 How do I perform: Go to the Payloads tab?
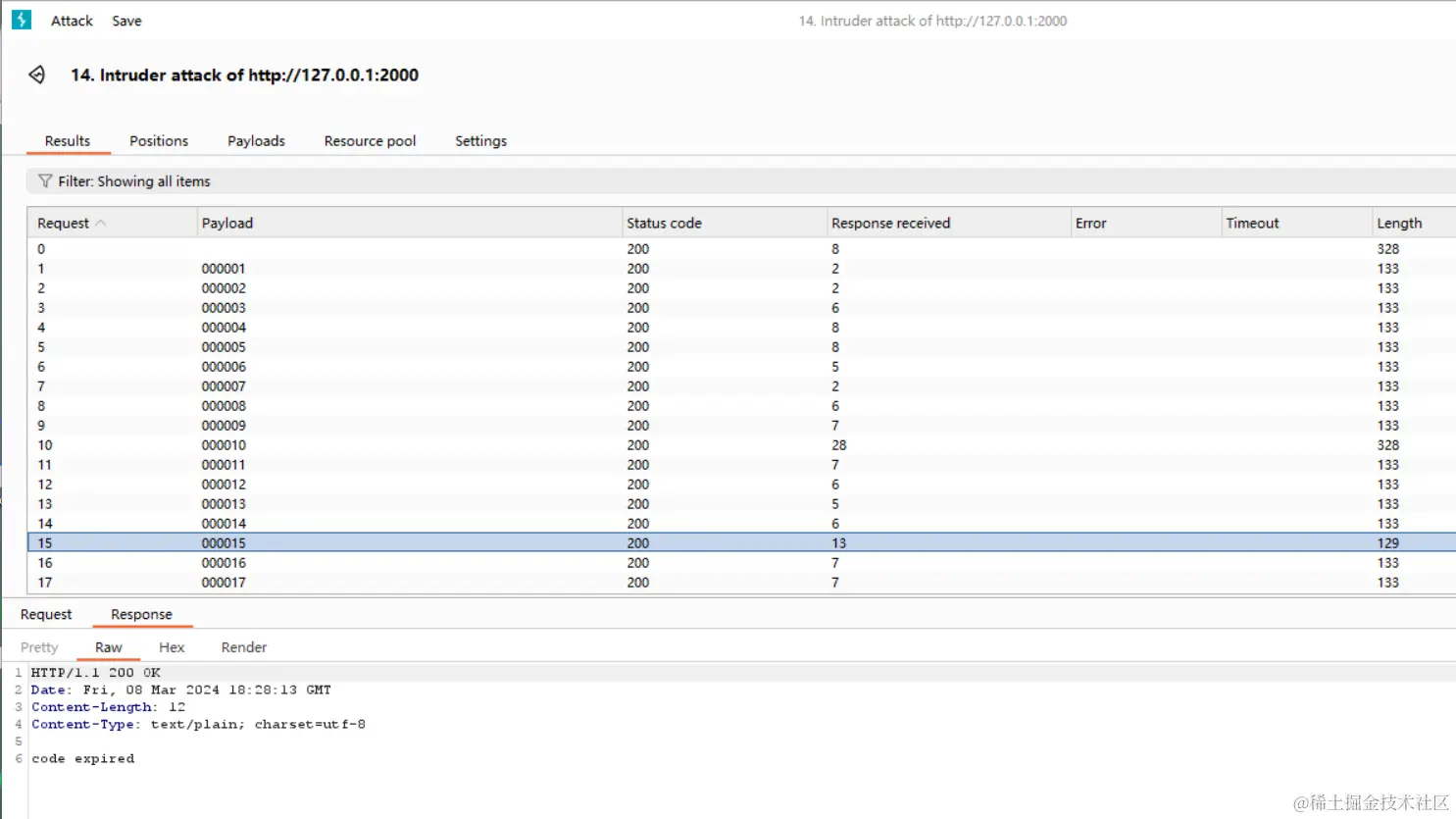[256, 141]
